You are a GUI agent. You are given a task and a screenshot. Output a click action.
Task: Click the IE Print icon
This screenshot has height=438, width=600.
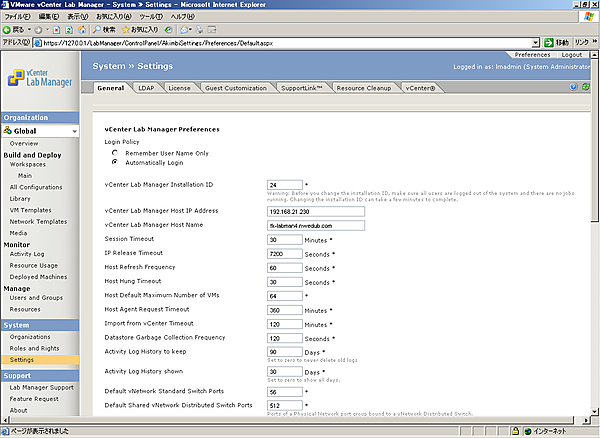coord(199,29)
